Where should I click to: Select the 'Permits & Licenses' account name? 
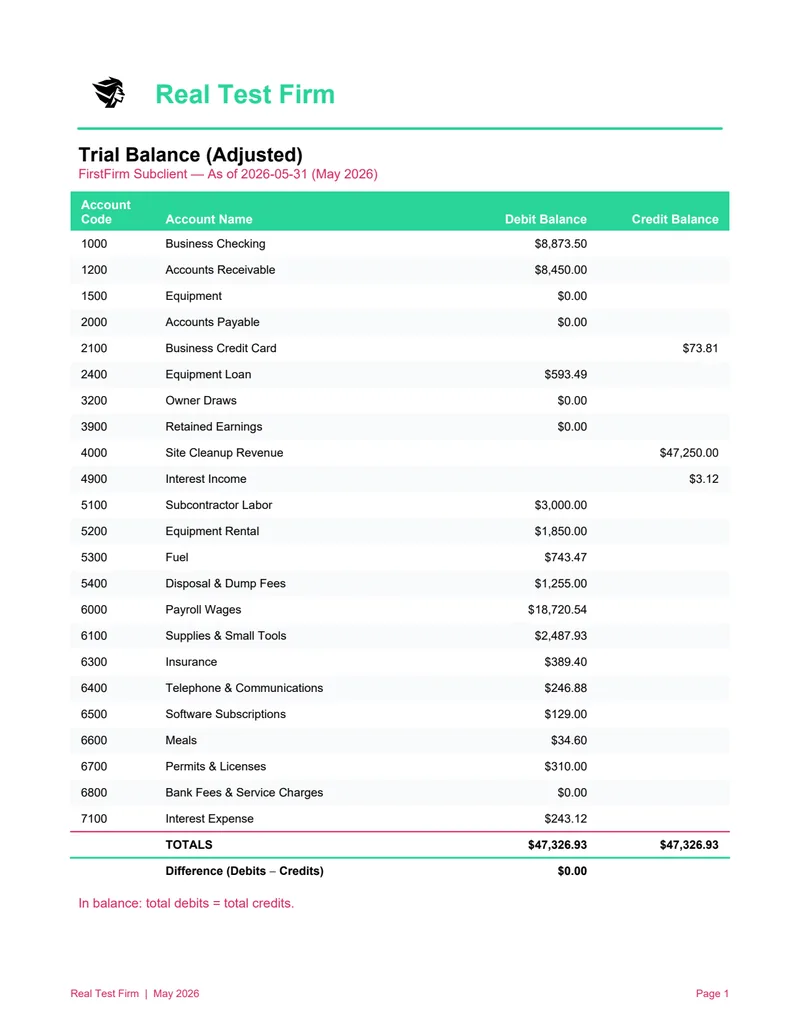click(215, 766)
